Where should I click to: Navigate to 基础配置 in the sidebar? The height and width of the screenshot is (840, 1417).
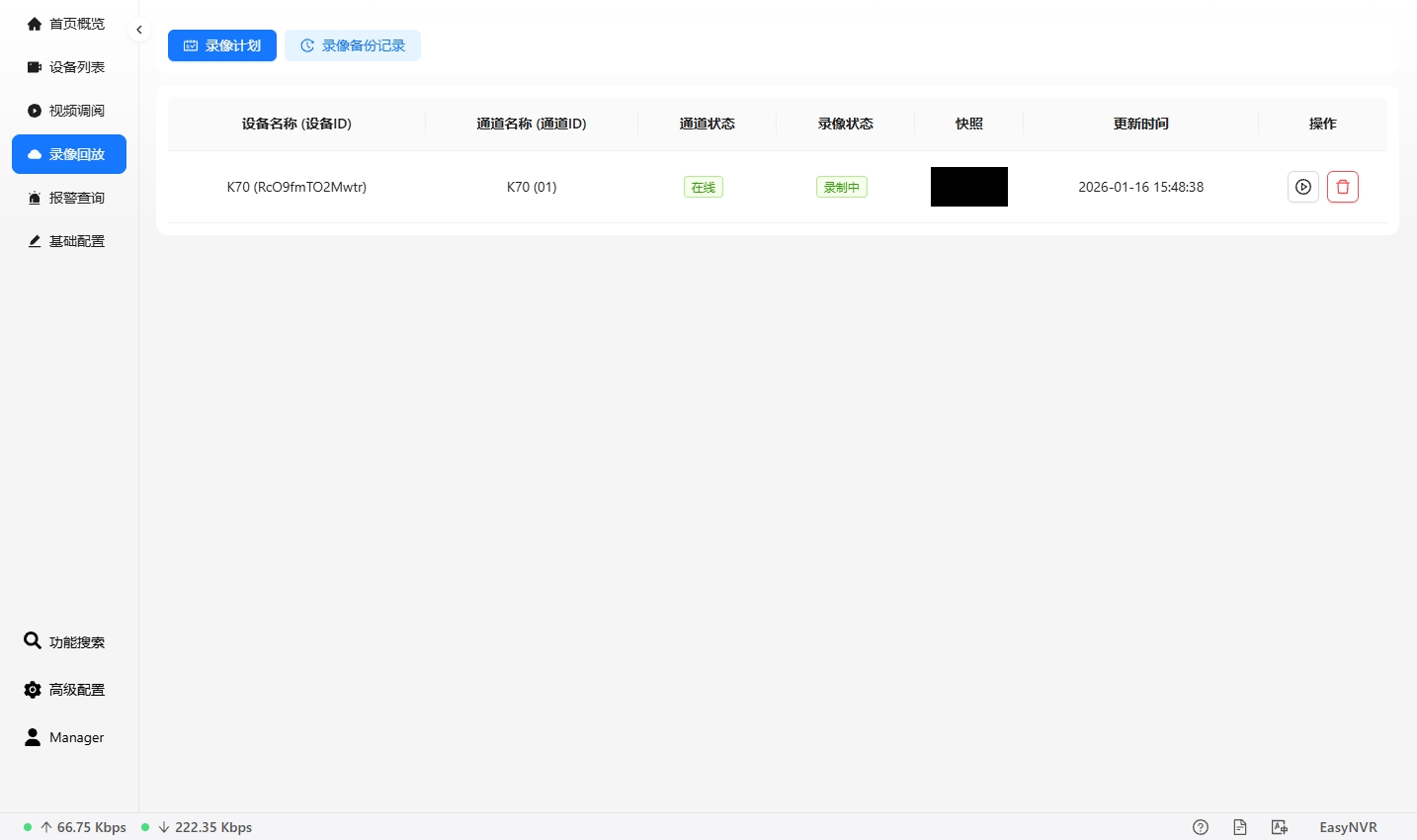coord(69,241)
